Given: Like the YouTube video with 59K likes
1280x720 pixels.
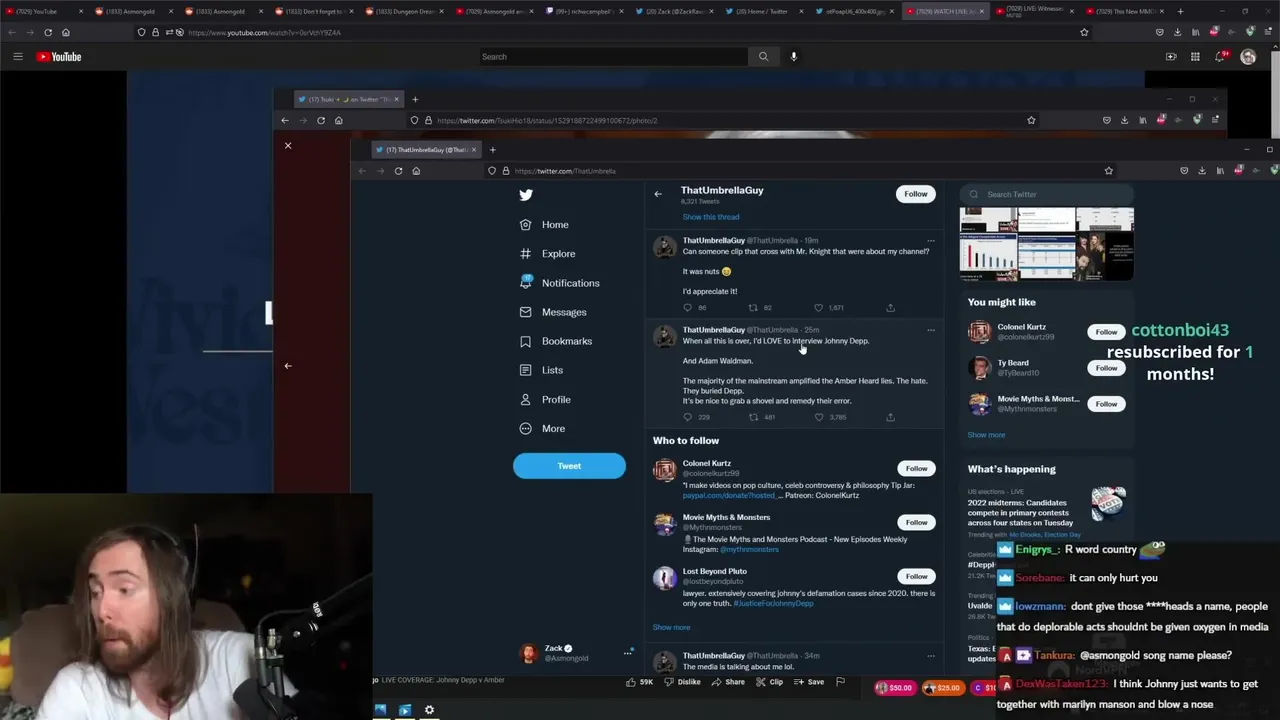Looking at the screenshot, I should tap(639, 682).
